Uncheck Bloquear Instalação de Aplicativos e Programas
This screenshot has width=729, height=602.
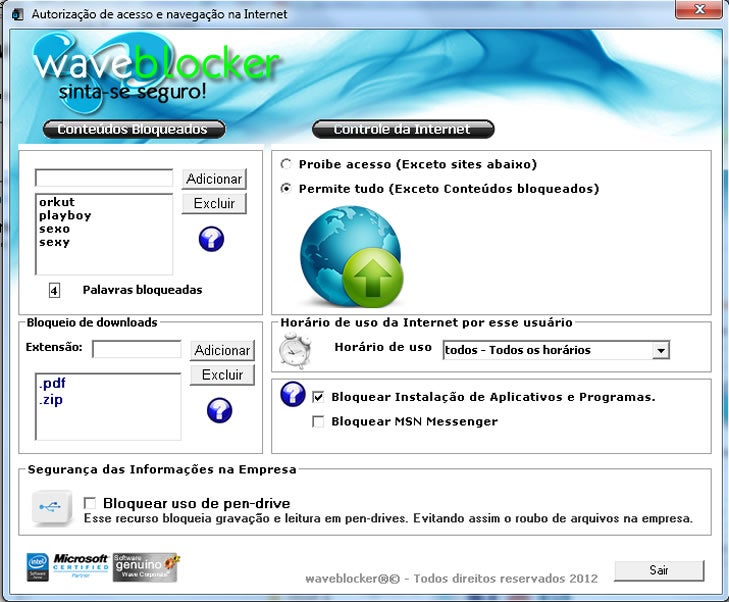pyautogui.click(x=318, y=397)
